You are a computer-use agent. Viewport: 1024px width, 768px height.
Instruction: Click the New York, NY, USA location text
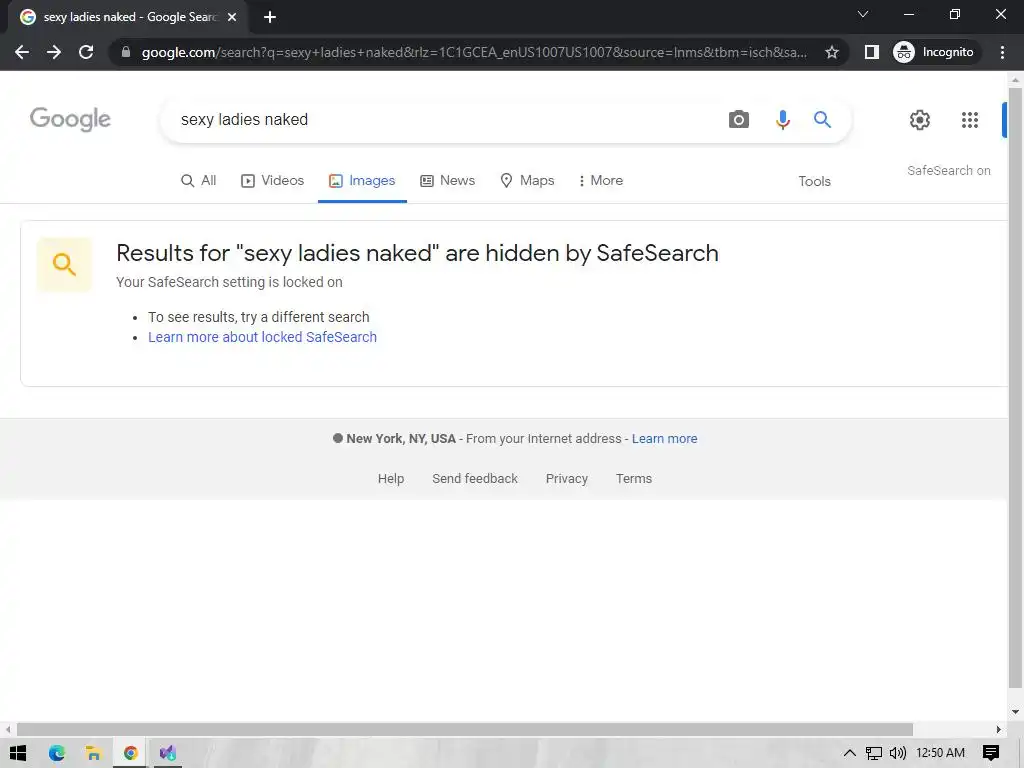pyautogui.click(x=401, y=439)
